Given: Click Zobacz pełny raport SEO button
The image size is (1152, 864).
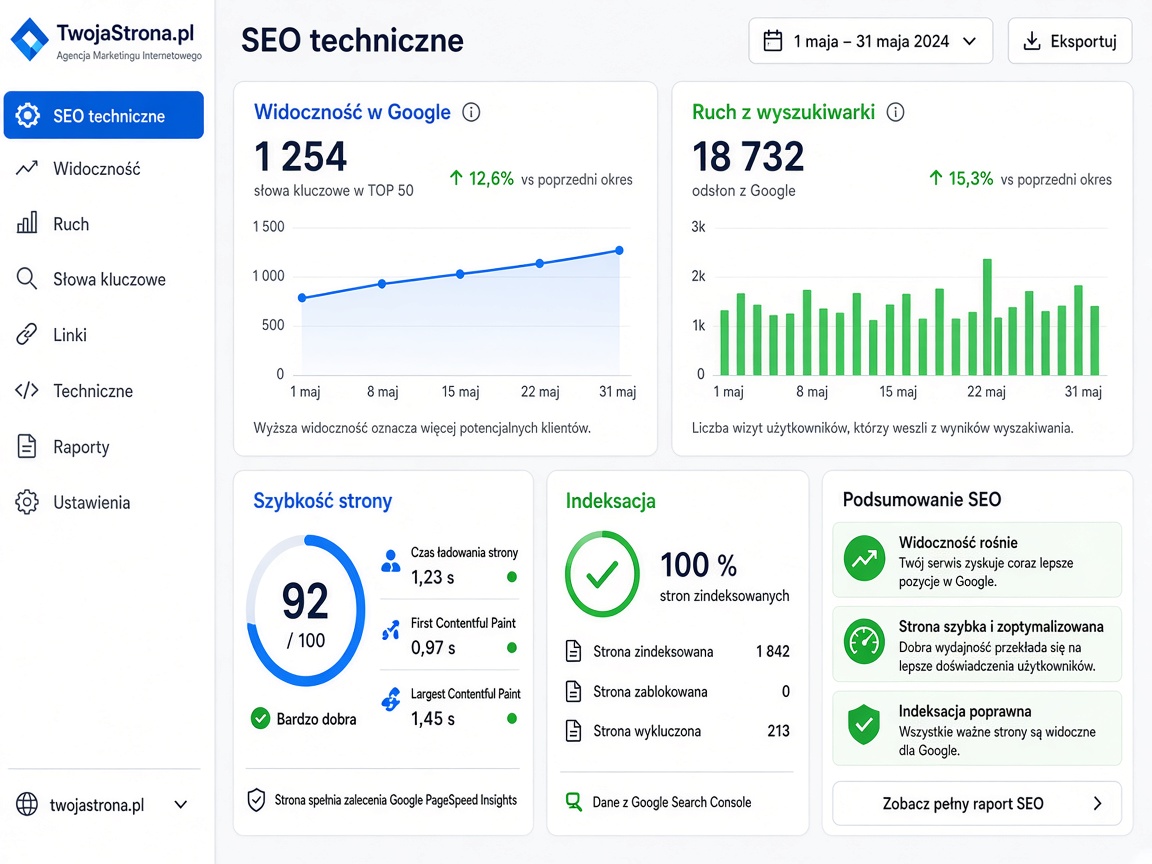Looking at the screenshot, I should point(976,803).
